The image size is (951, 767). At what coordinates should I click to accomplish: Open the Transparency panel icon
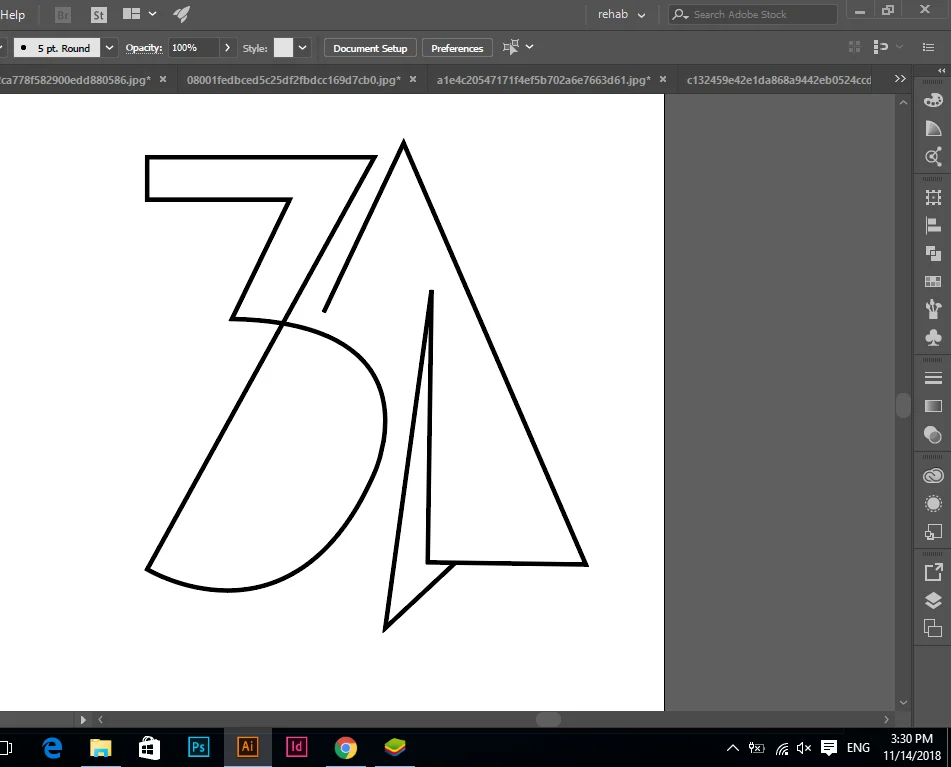coord(933,434)
